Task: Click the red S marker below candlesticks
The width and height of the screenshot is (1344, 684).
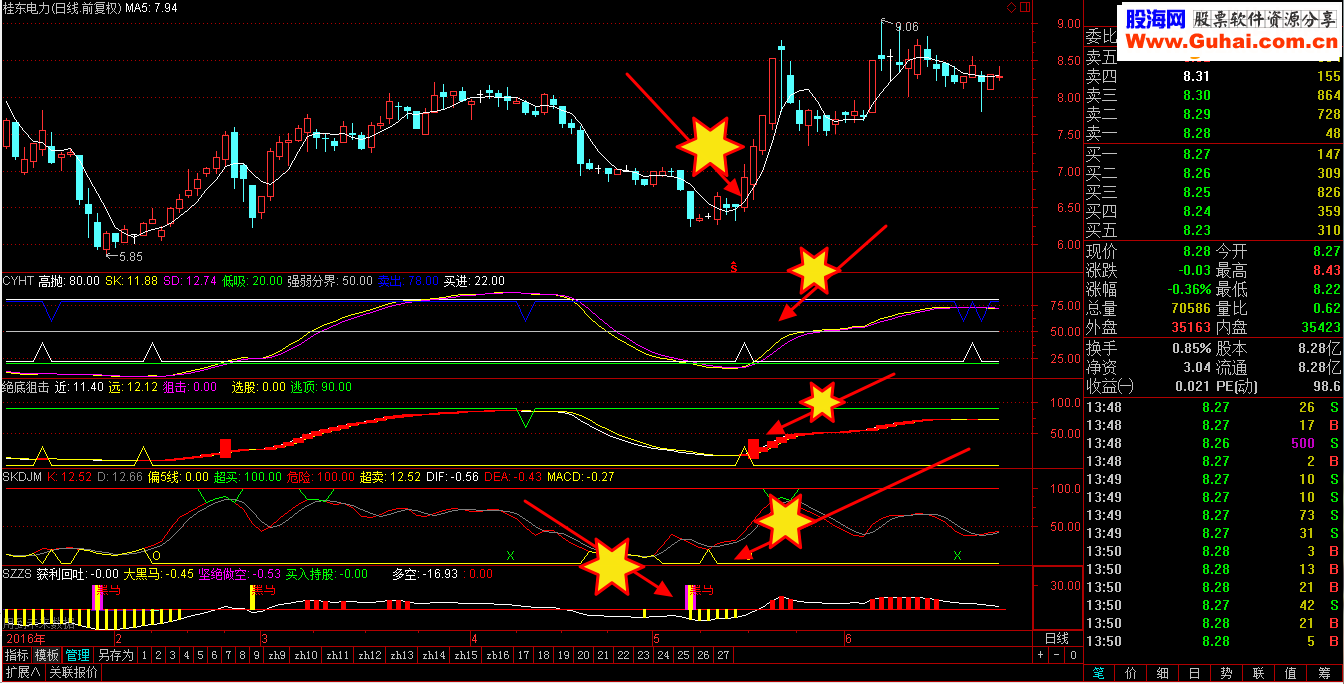Action: (x=734, y=267)
